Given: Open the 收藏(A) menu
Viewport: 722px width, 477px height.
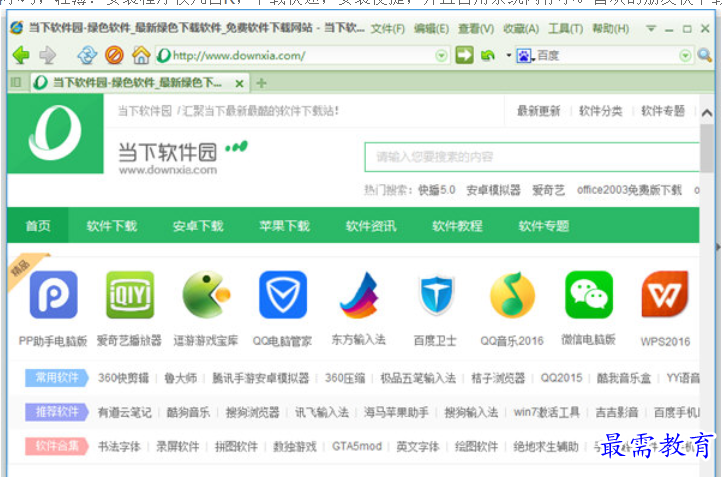Looking at the screenshot, I should [x=521, y=29].
